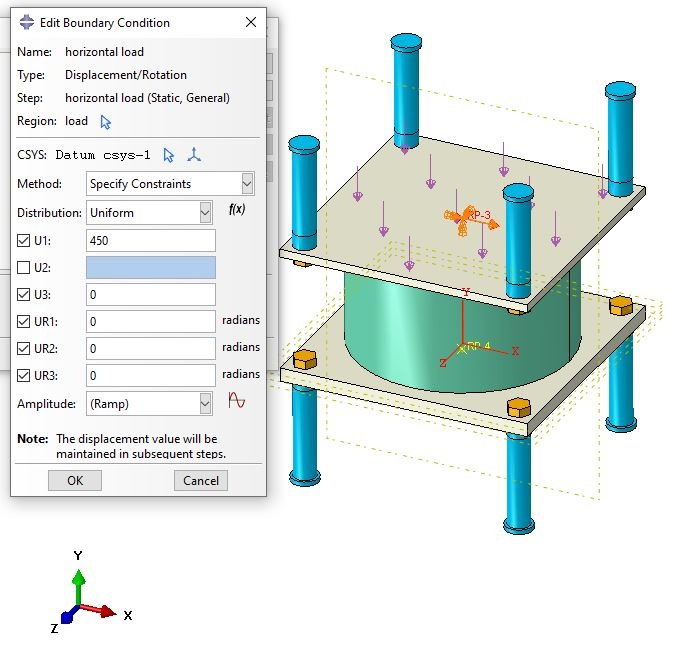Click the Edit Region arrow icon next to load
The width and height of the screenshot is (682, 647).
[106, 122]
